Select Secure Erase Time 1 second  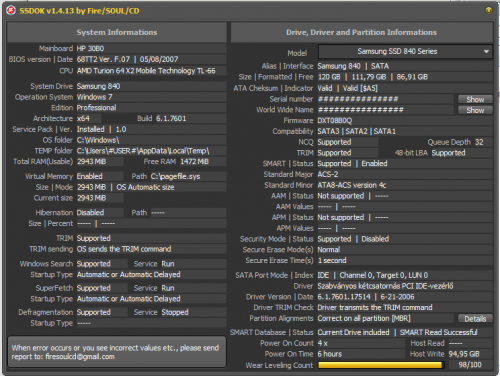click(x=332, y=260)
